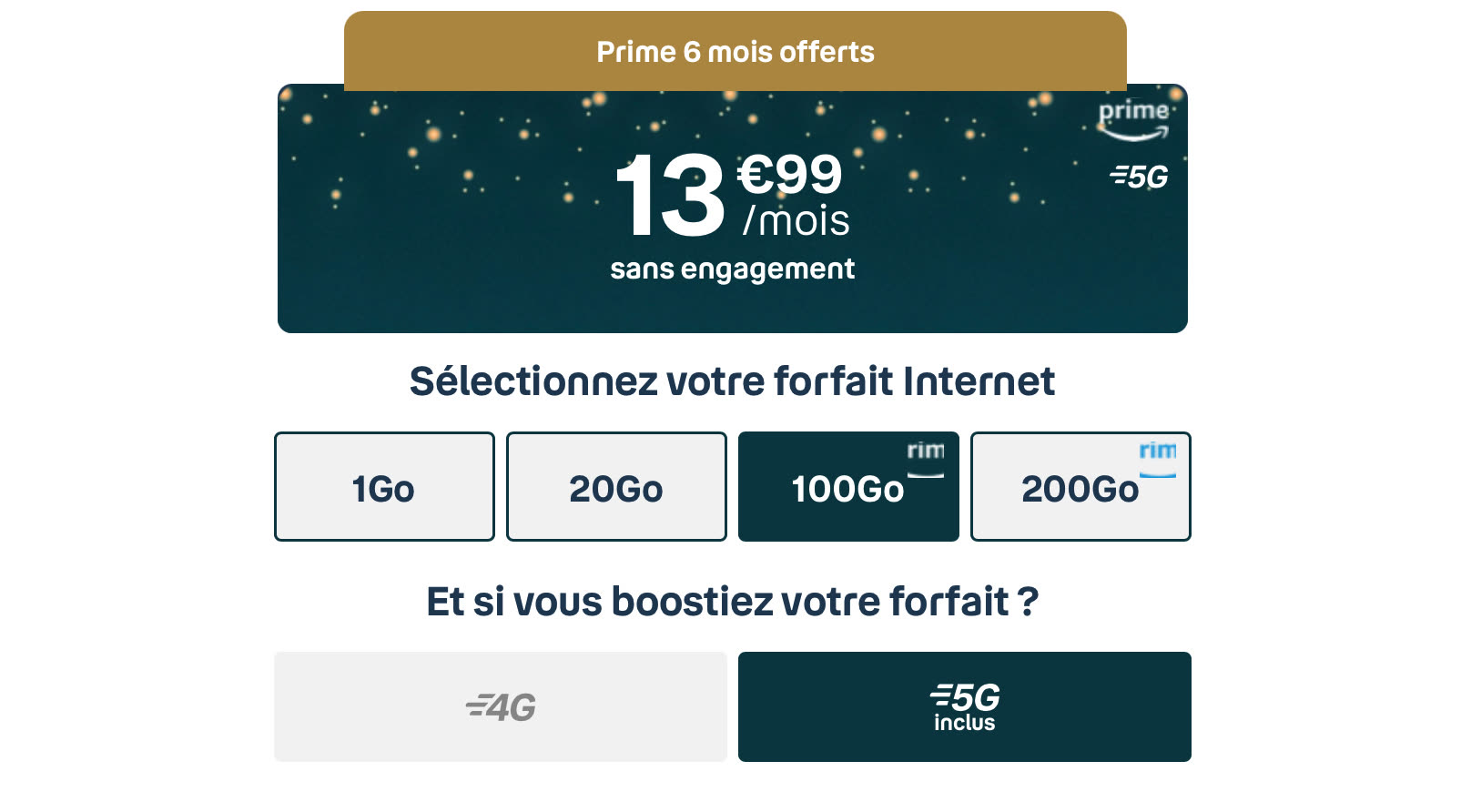The width and height of the screenshot is (1471, 812).
Task: Click the 5G icon inside the dark boost button
Action: pos(965,697)
